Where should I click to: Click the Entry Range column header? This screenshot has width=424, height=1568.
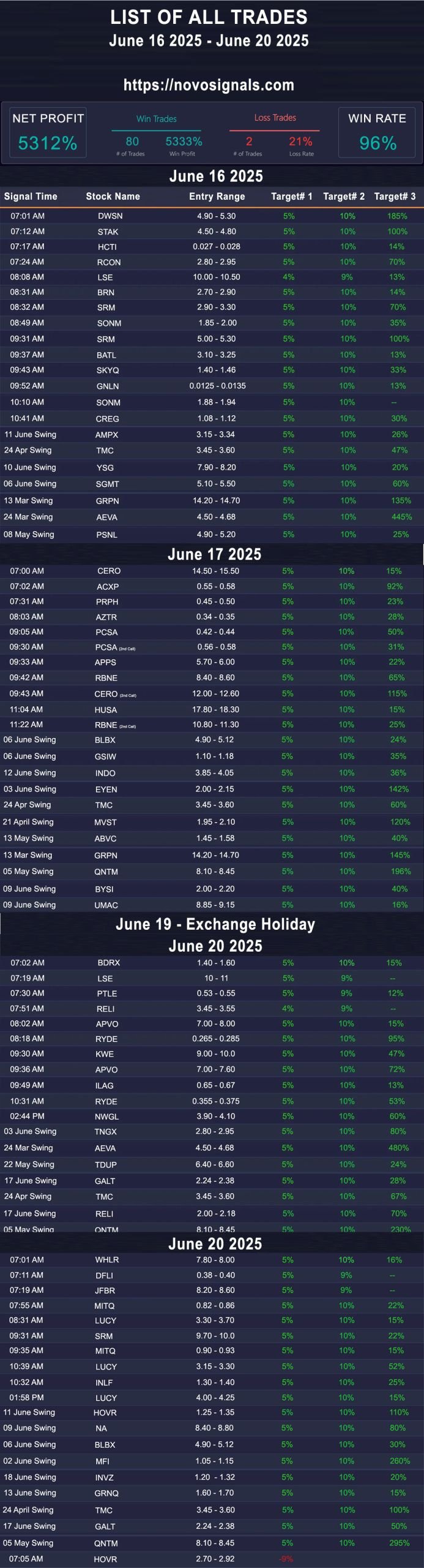click(x=217, y=197)
